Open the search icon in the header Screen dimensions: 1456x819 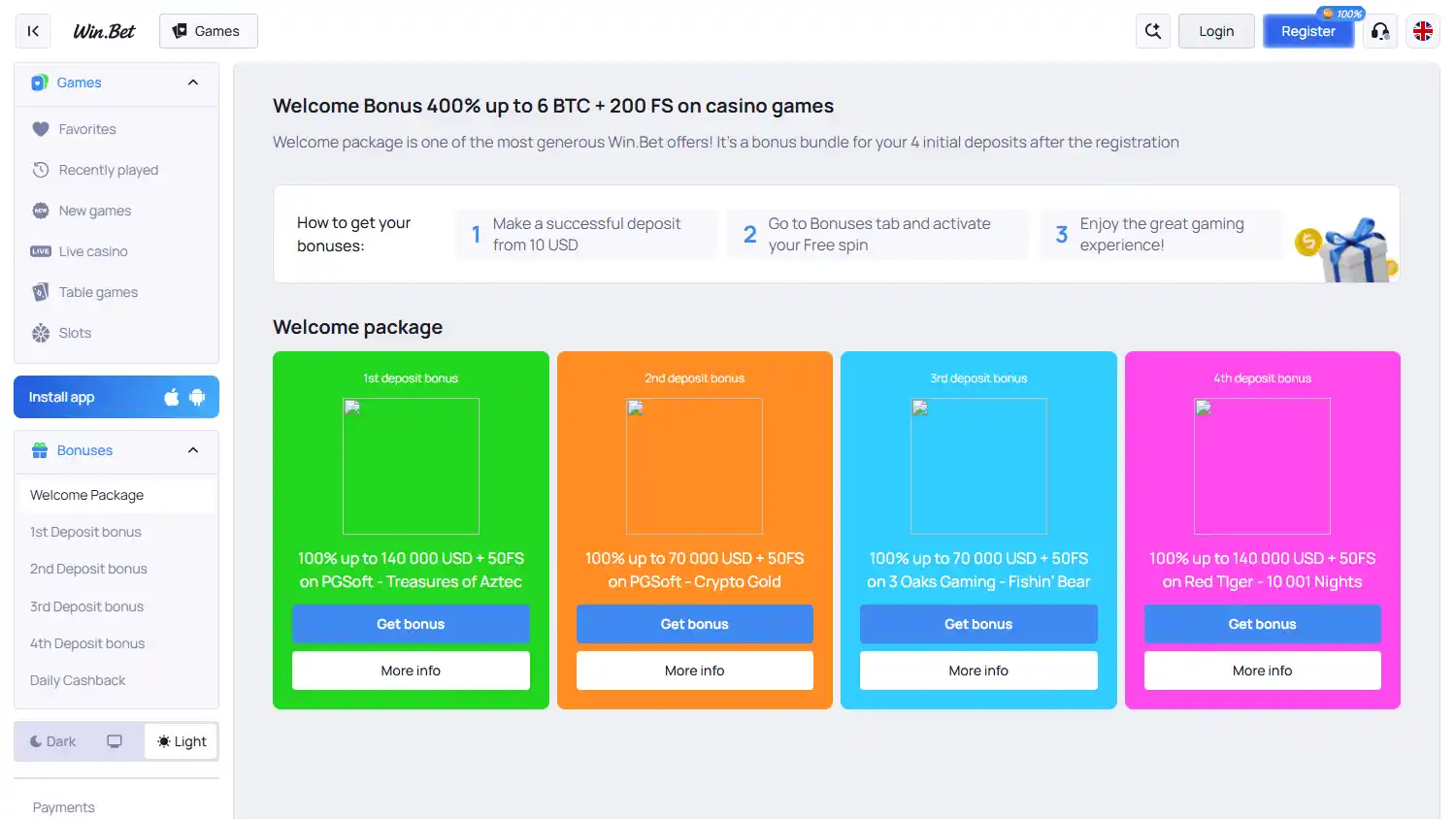click(x=1153, y=31)
